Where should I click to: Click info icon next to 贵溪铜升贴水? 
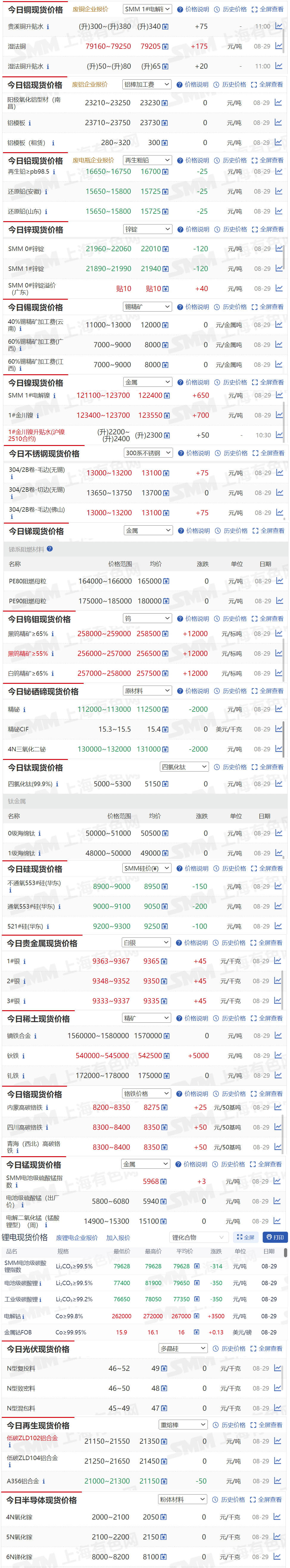48,27
